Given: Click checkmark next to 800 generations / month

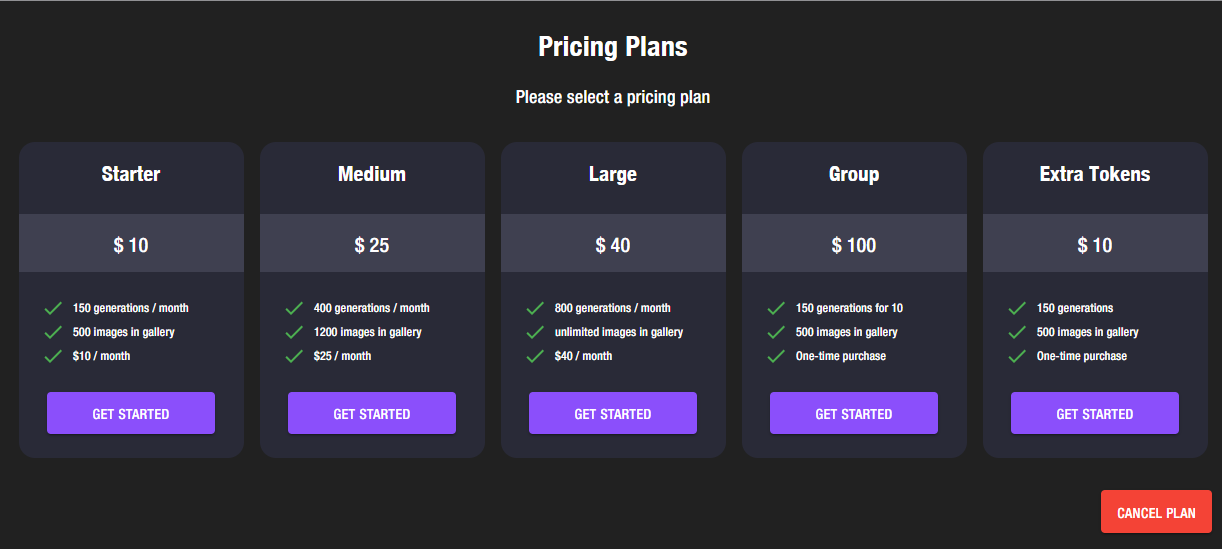Looking at the screenshot, I should point(536,308).
